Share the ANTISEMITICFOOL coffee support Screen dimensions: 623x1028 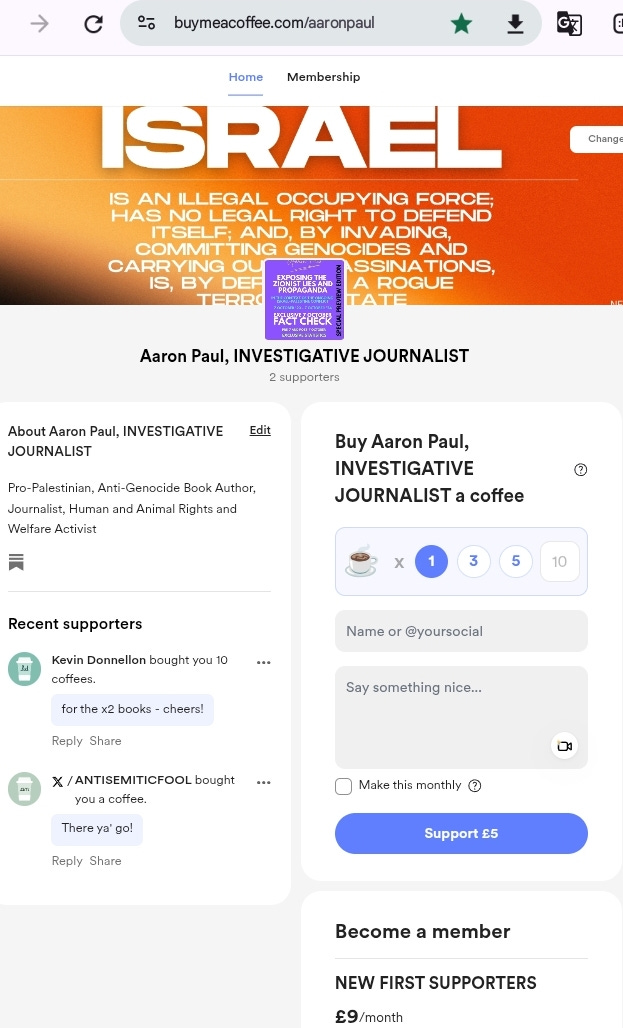105,861
